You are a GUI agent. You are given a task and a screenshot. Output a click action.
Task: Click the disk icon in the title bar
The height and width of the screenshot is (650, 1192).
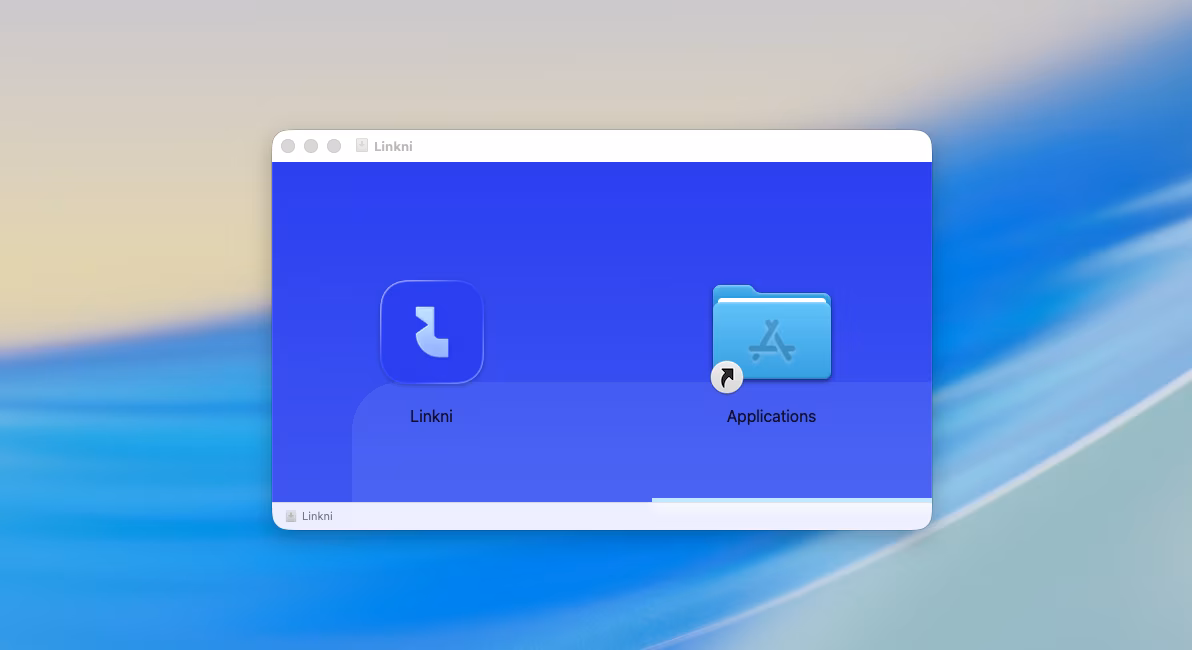[x=362, y=145]
